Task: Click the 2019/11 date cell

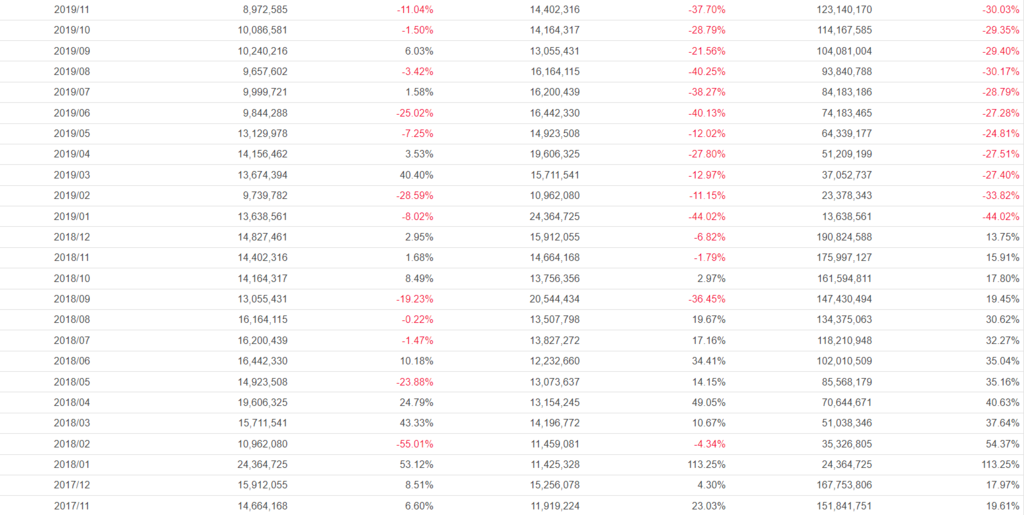Action: tap(71, 9)
